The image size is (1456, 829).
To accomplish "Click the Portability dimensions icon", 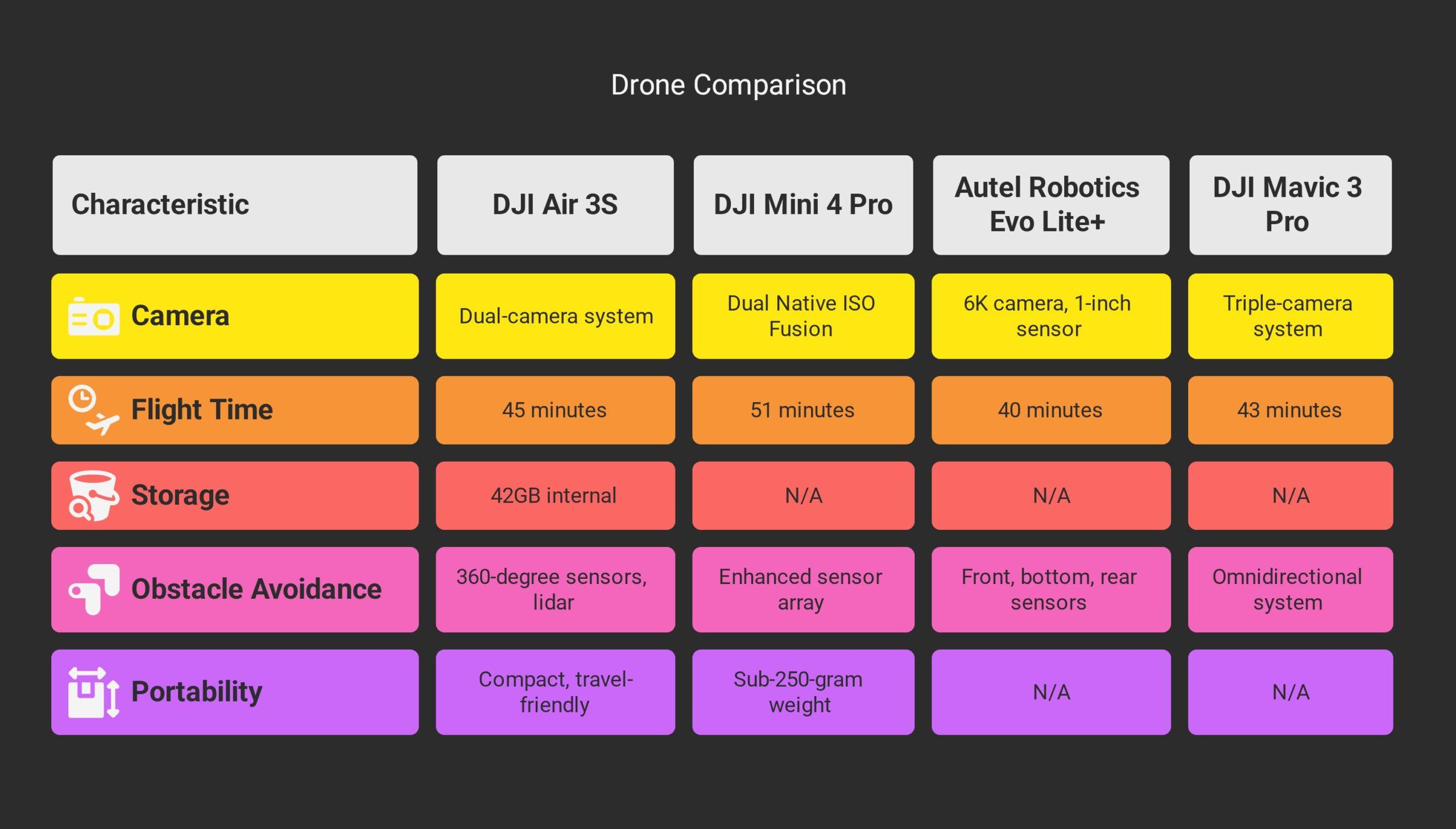I will (93, 692).
